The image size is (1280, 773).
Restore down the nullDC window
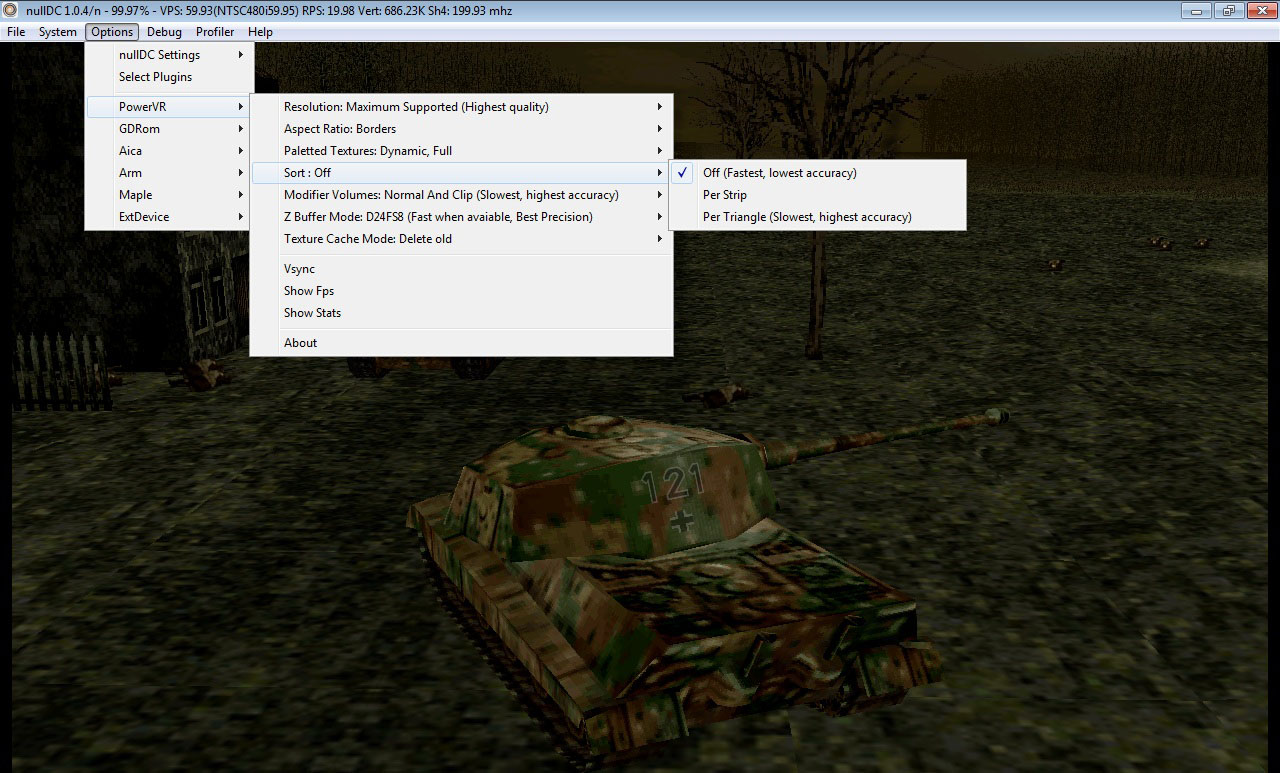pos(1227,10)
